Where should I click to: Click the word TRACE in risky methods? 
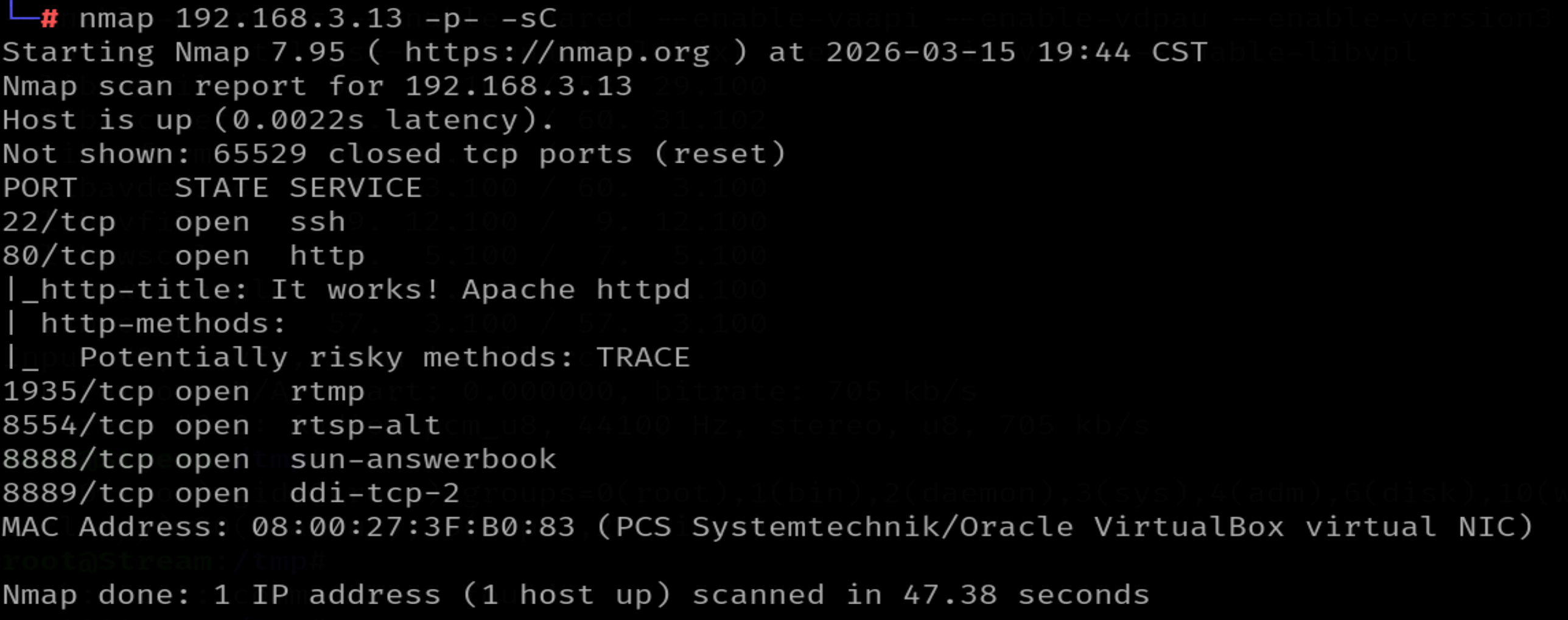643,358
